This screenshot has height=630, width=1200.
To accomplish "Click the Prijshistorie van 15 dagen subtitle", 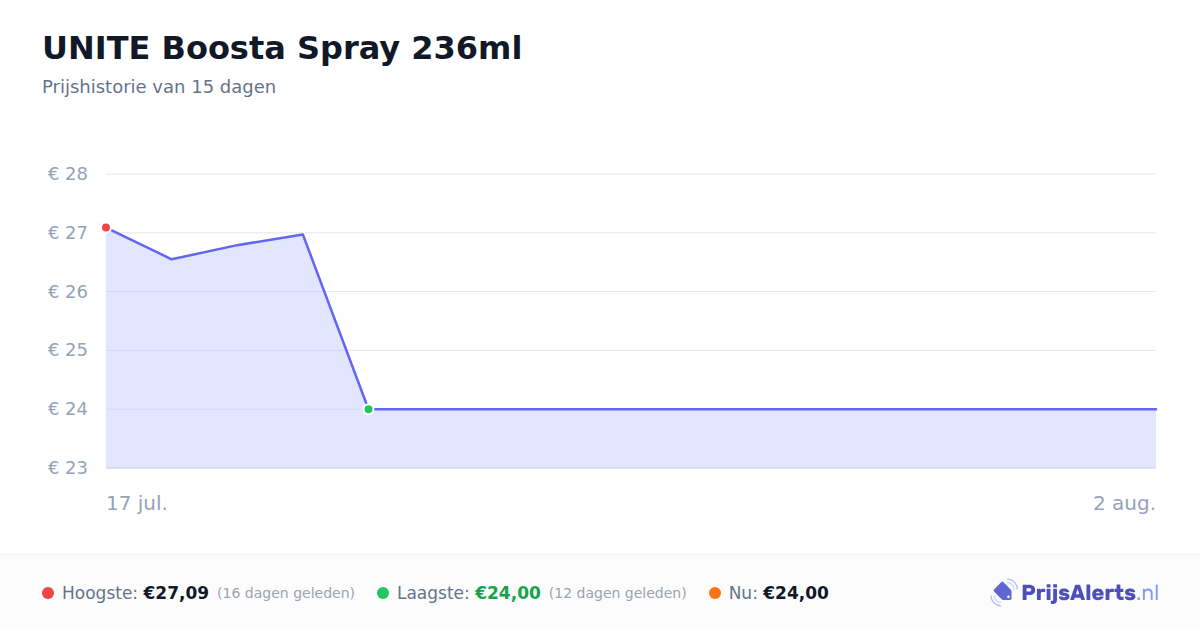I will tap(159, 87).
